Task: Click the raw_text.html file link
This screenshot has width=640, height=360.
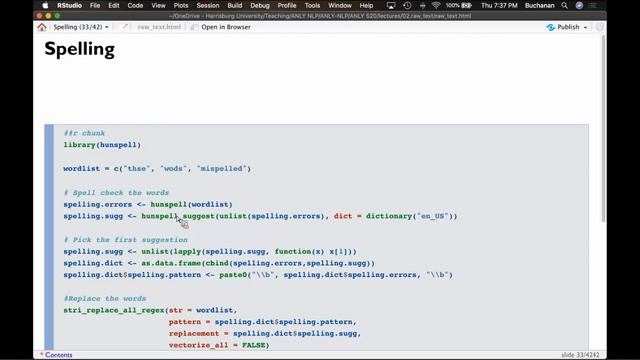Action: 159,27
